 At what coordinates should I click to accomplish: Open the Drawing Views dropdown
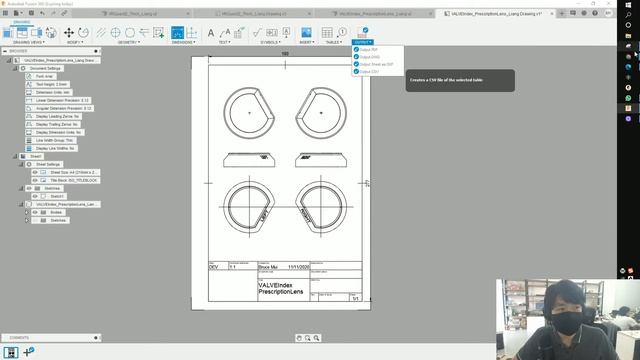click(29, 42)
